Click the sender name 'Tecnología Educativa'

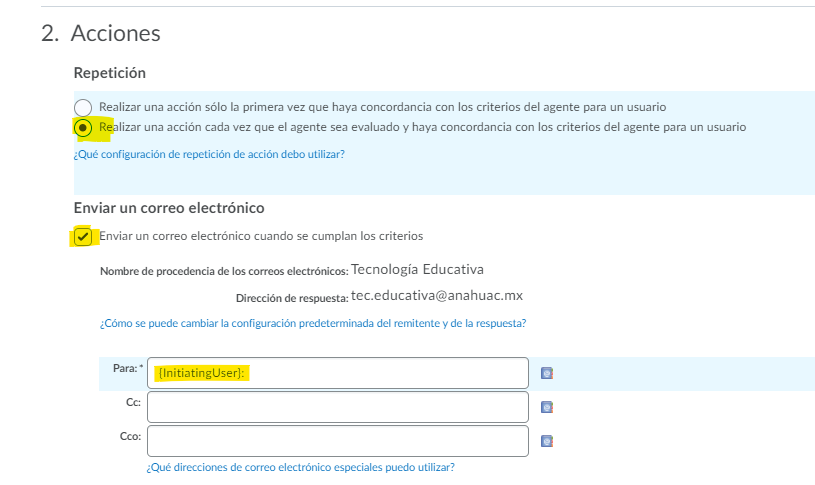(x=417, y=269)
